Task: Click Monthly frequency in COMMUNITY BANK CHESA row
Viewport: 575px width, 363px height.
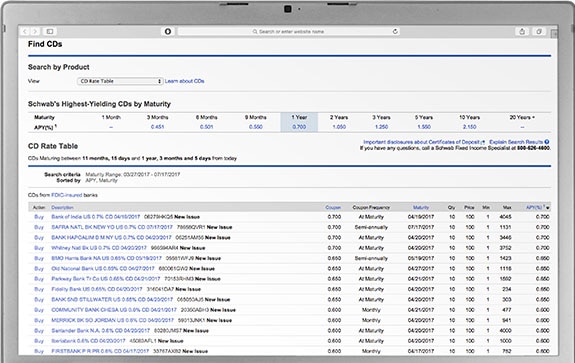Action: [371, 310]
